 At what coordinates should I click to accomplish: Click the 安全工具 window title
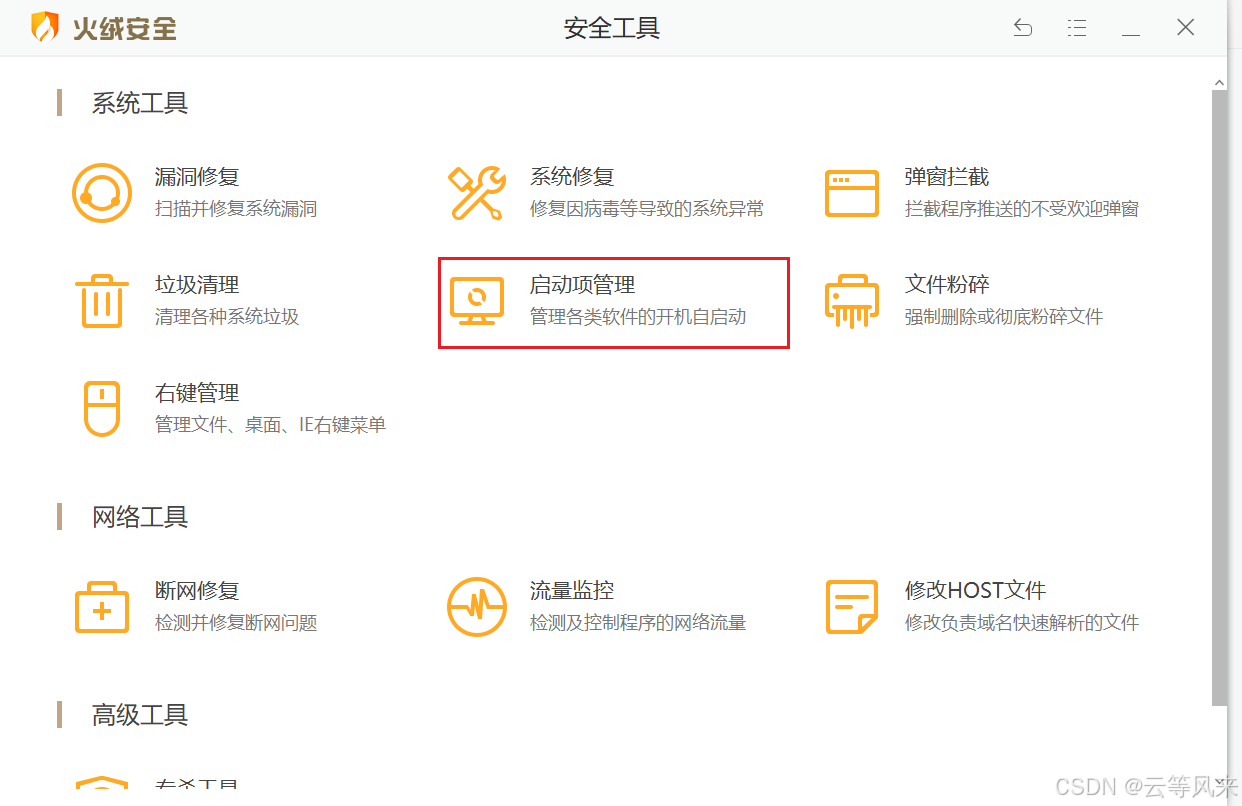point(612,28)
